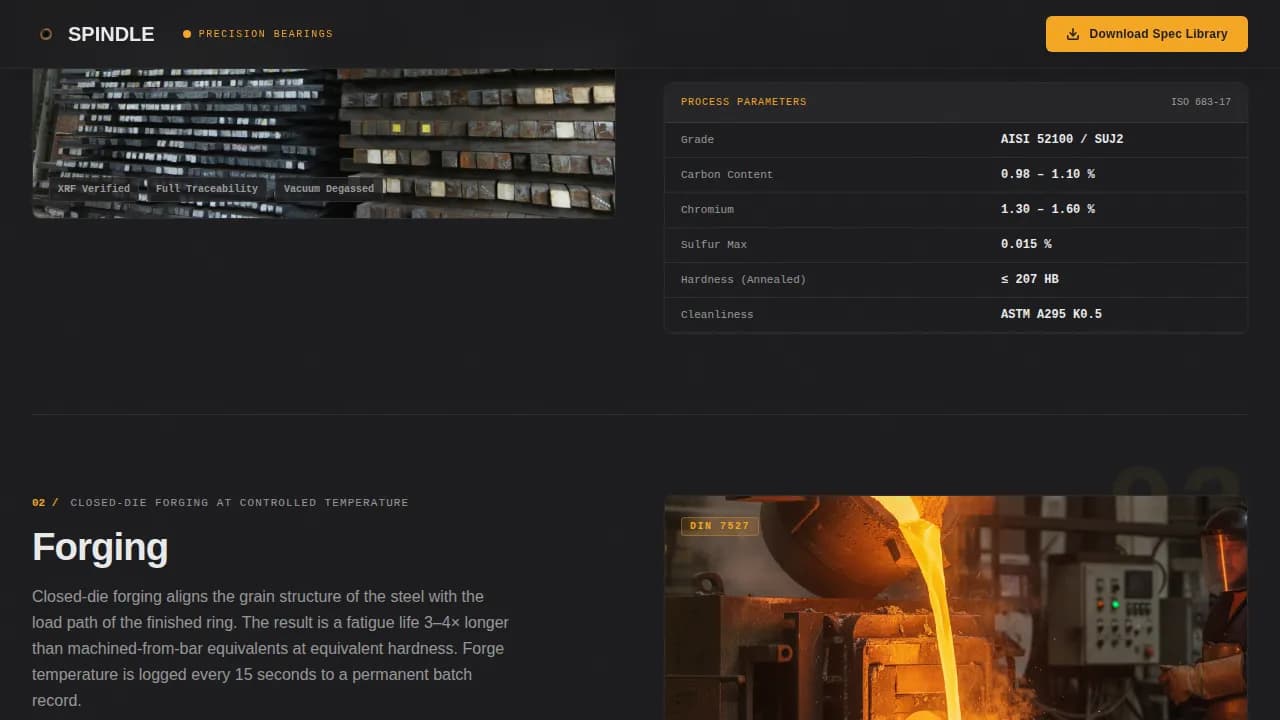Expand the PROCESS PARAMETERS panel header
1280x720 pixels.
click(x=743, y=101)
